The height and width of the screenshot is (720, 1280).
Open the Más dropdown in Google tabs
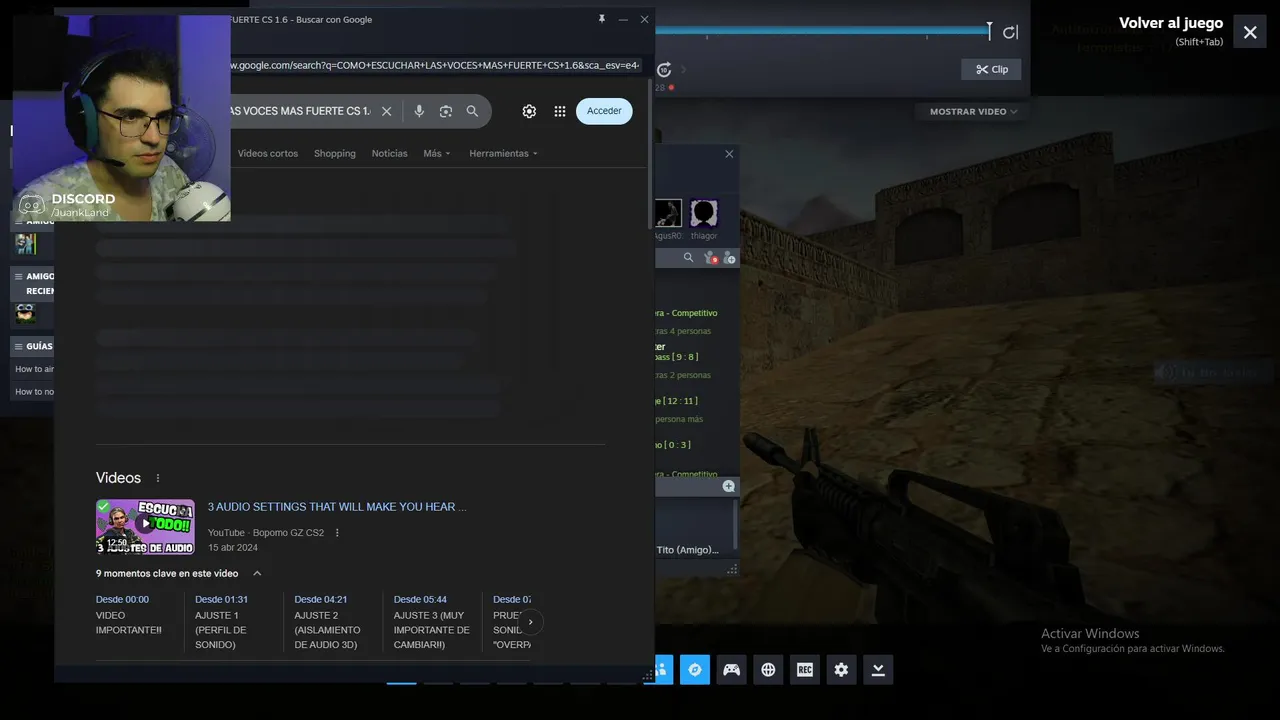(436, 153)
